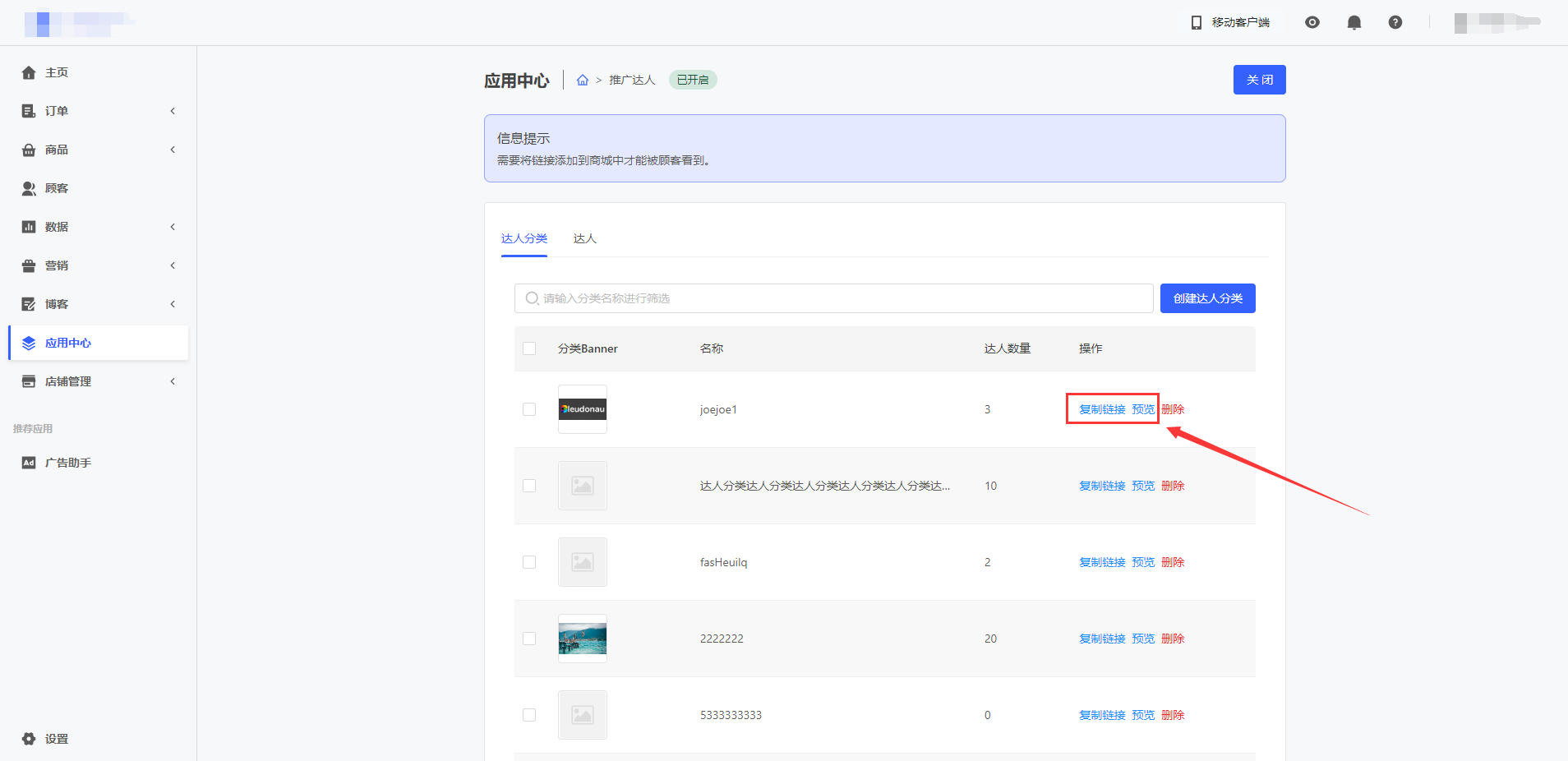Screen dimensions: 1568x761
Task: Open the notifications bell icon
Action: pyautogui.click(x=1354, y=22)
